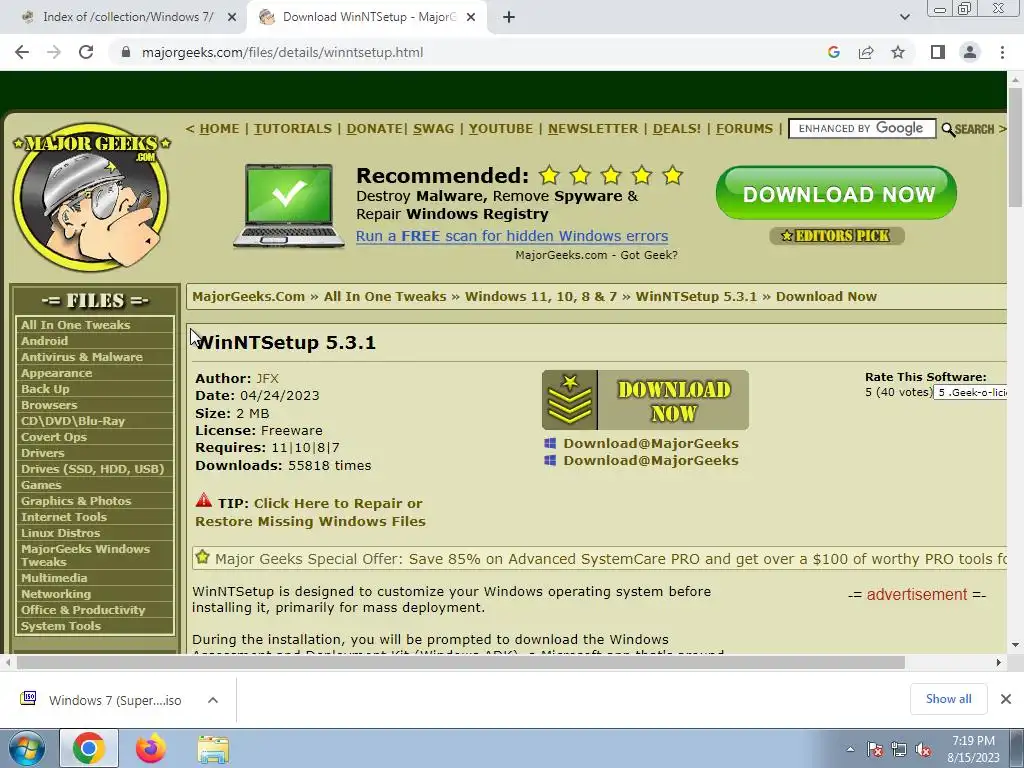Click scroll-right arrow on horizontal scrollbar
Image resolution: width=1024 pixels, height=768 pixels.
tap(998, 662)
